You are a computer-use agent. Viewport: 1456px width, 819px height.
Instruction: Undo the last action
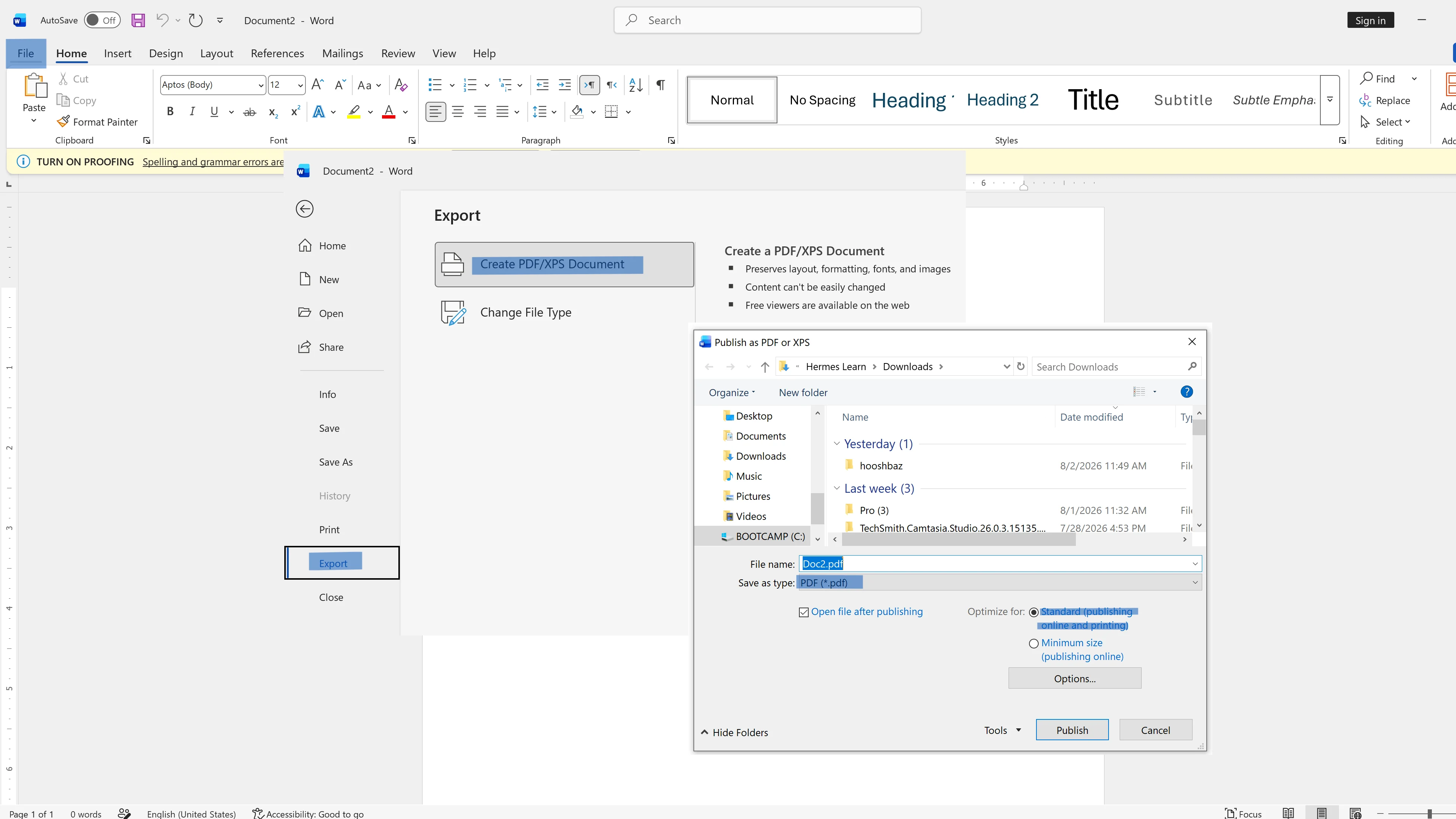162,20
